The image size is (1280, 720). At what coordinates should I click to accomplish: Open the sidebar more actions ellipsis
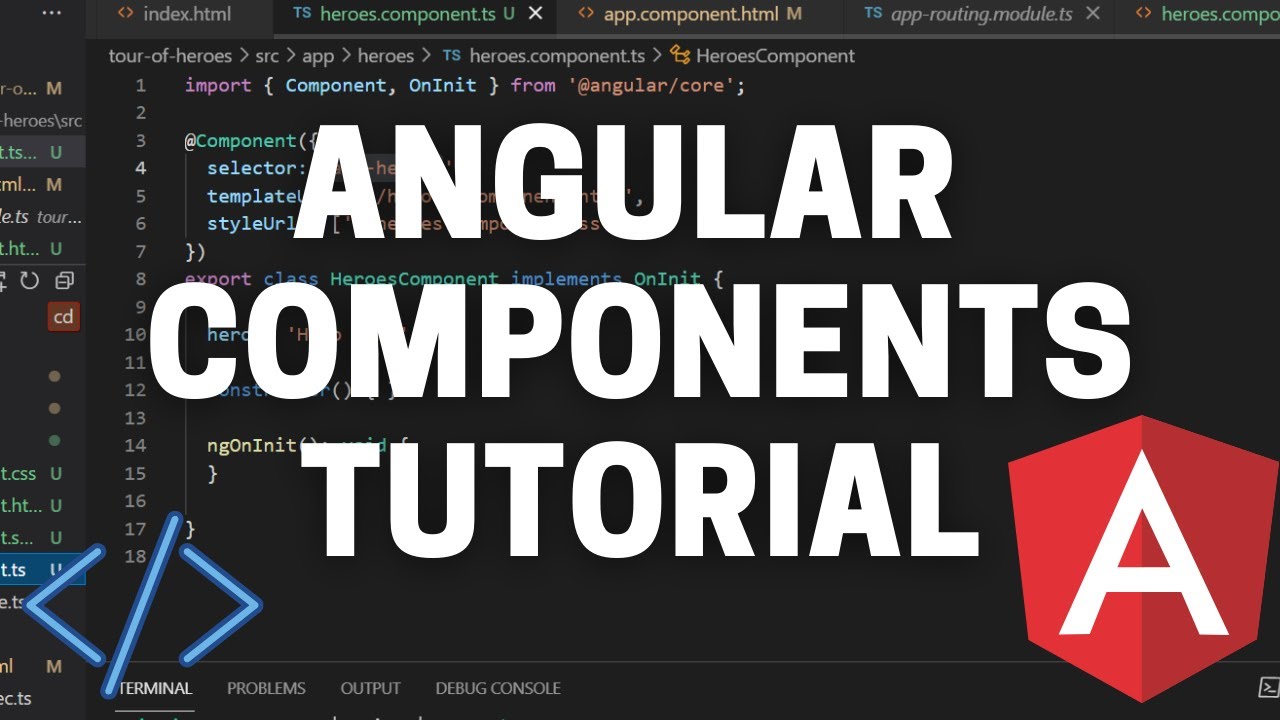(x=52, y=13)
